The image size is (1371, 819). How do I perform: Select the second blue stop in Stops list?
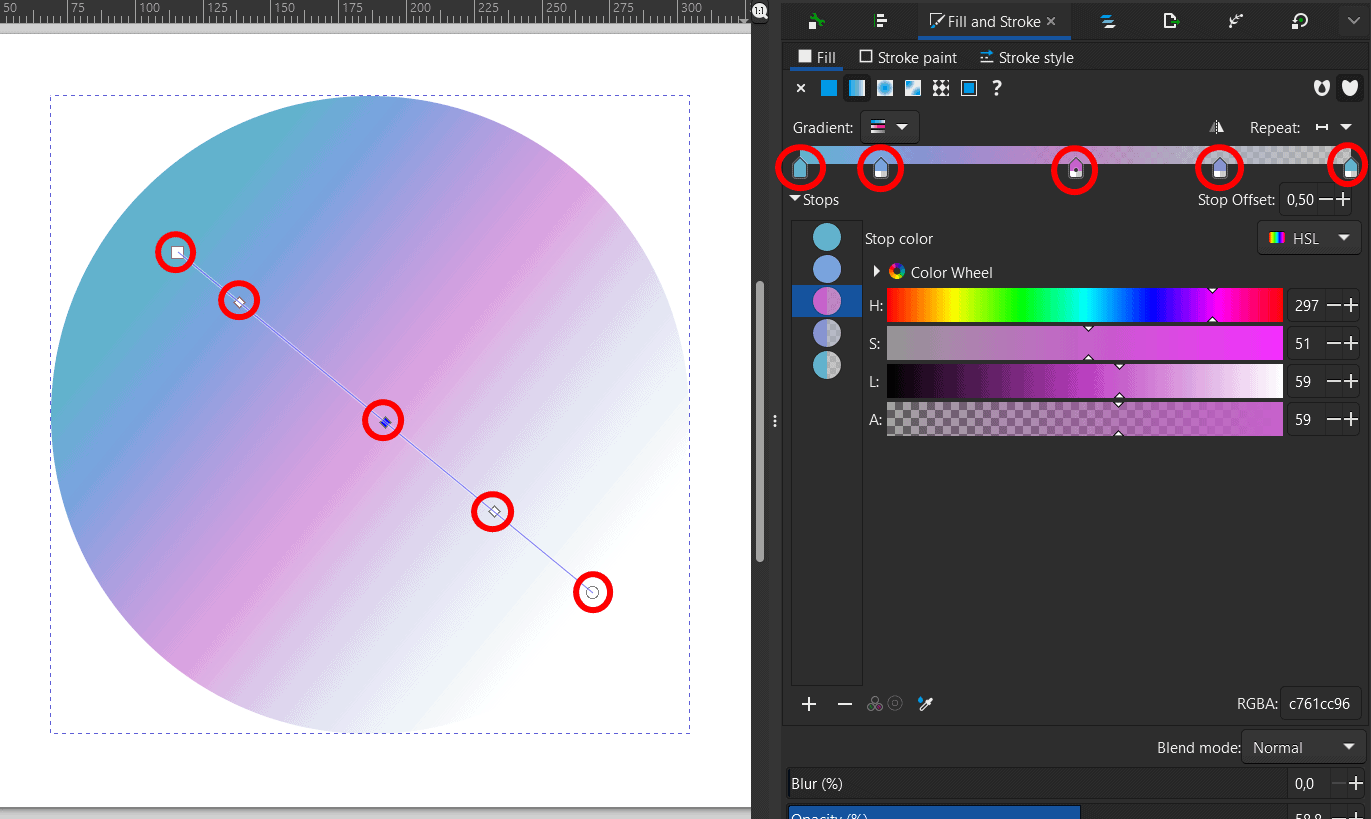tap(827, 269)
